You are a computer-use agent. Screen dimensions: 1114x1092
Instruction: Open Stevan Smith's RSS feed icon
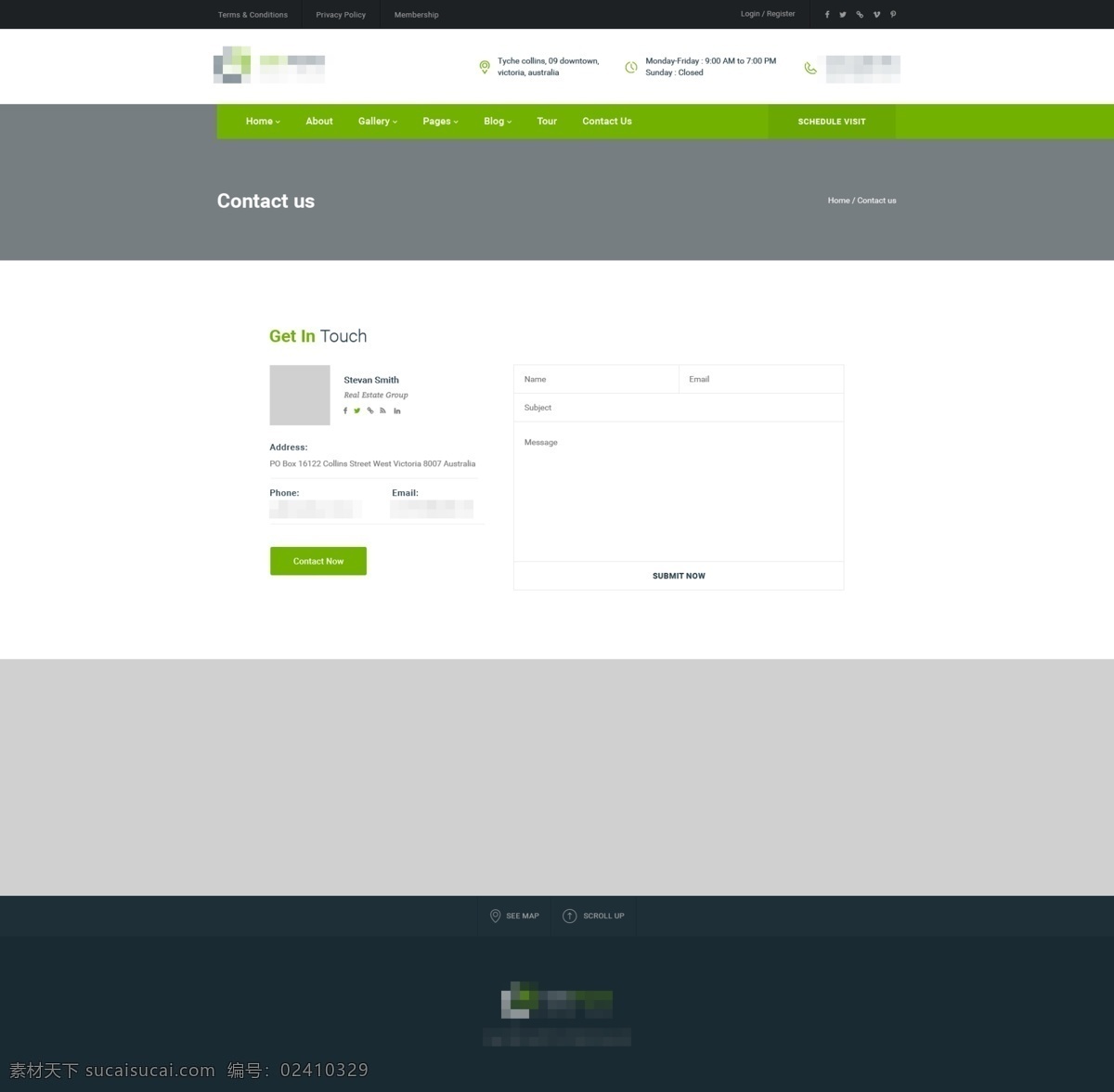pos(382,410)
